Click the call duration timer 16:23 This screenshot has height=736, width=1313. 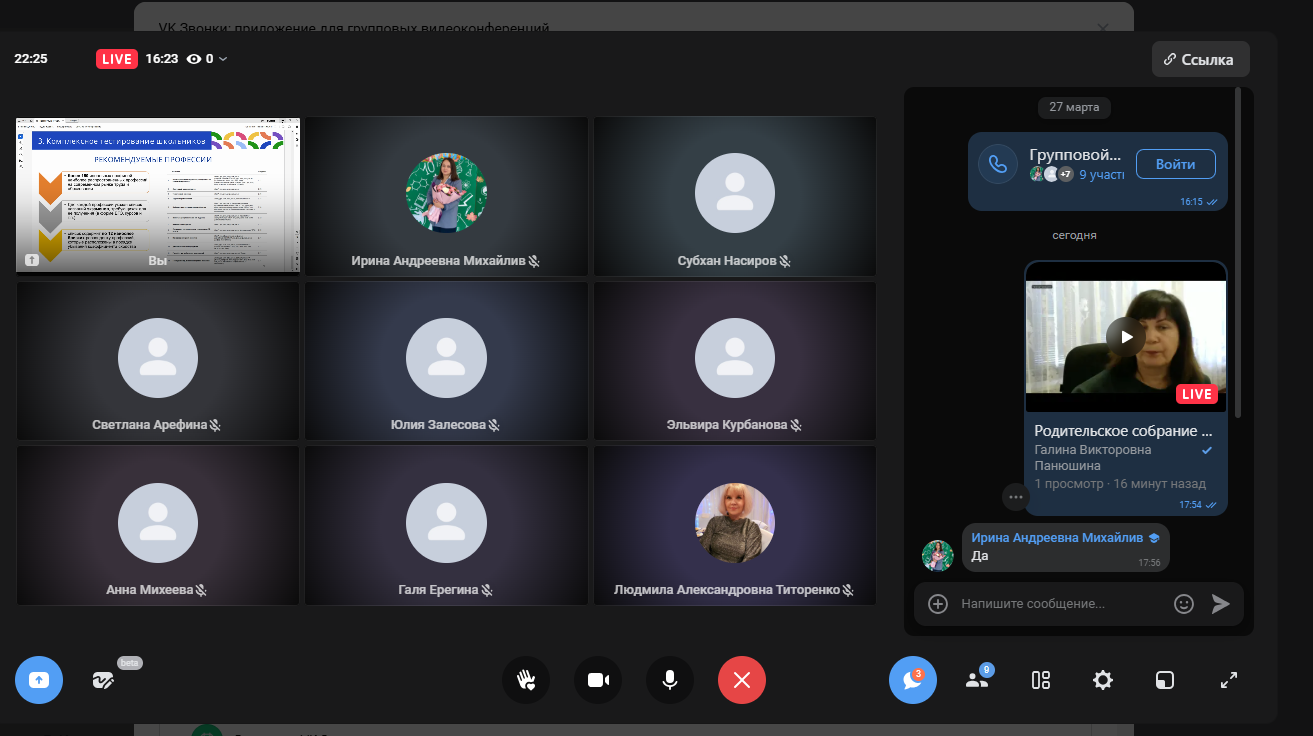[161, 59]
